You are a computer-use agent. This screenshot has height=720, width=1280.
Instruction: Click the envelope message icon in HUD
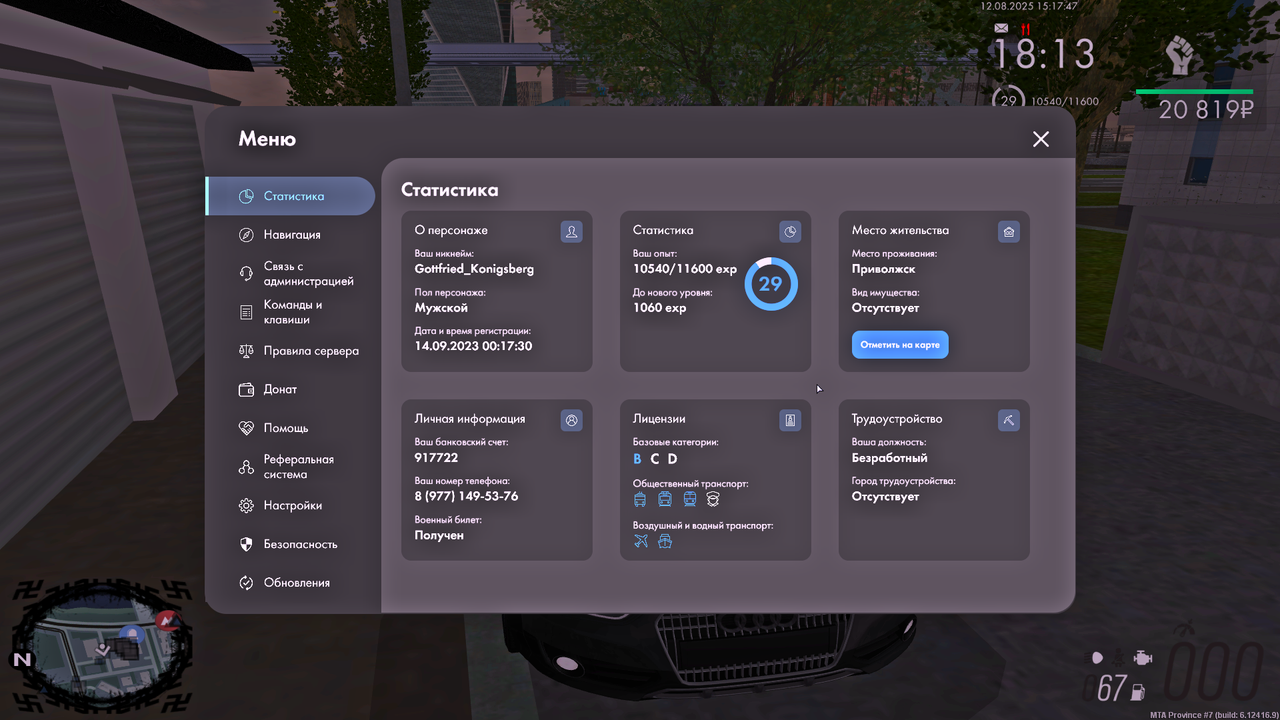(x=1001, y=28)
